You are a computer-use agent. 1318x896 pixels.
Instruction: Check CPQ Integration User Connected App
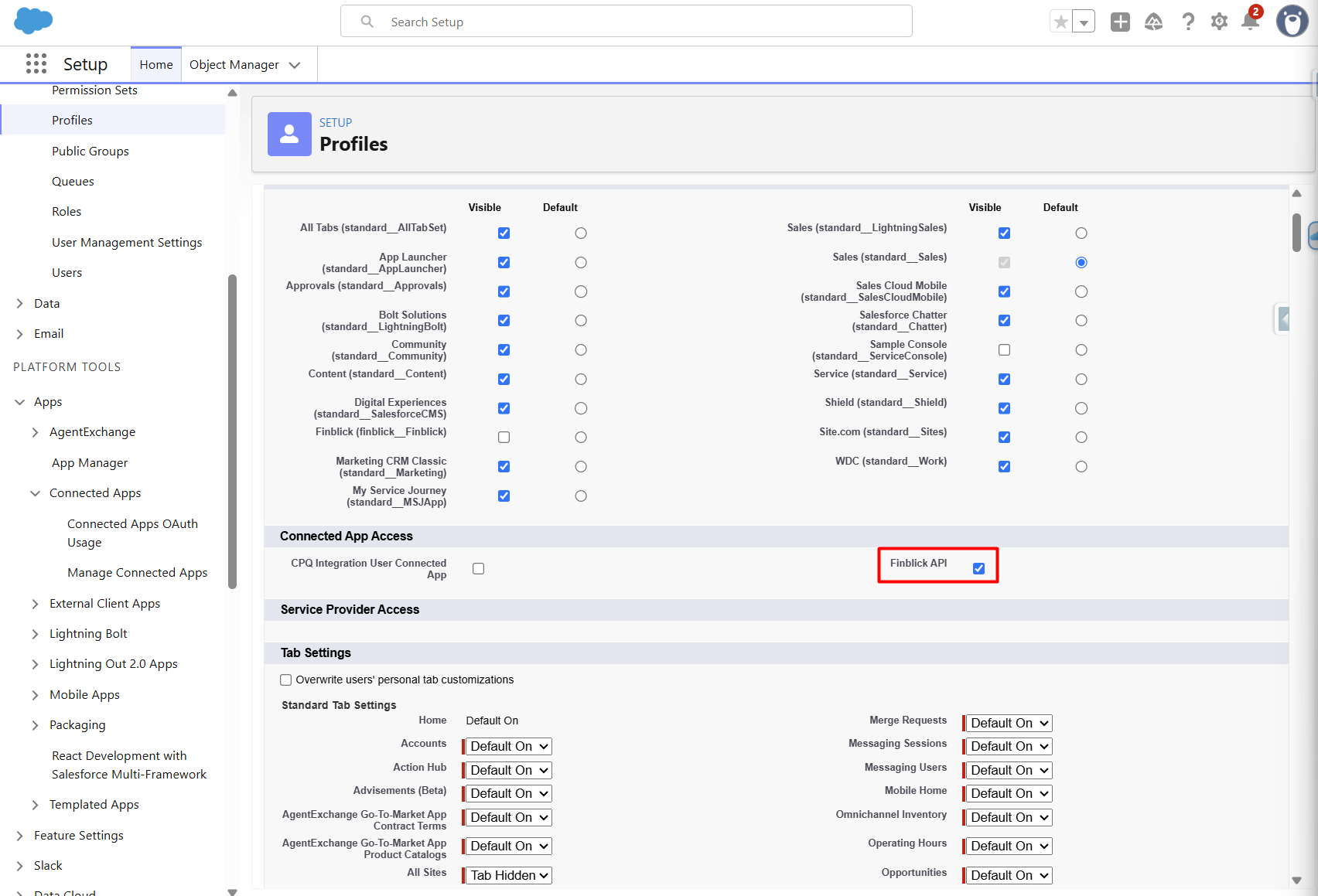(x=478, y=569)
